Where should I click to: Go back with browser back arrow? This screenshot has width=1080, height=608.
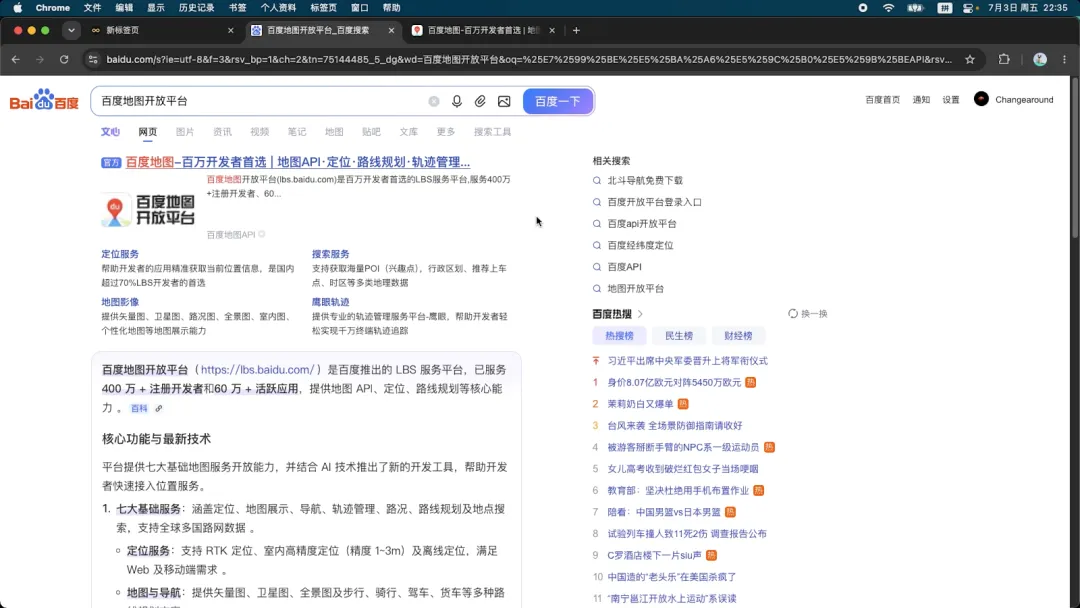tap(16, 60)
